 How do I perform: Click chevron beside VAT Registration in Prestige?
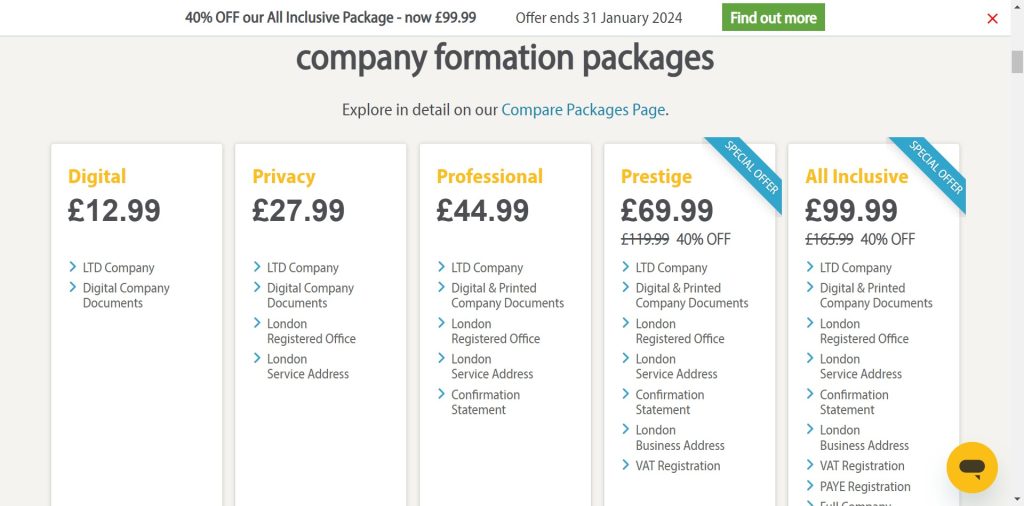click(x=626, y=465)
